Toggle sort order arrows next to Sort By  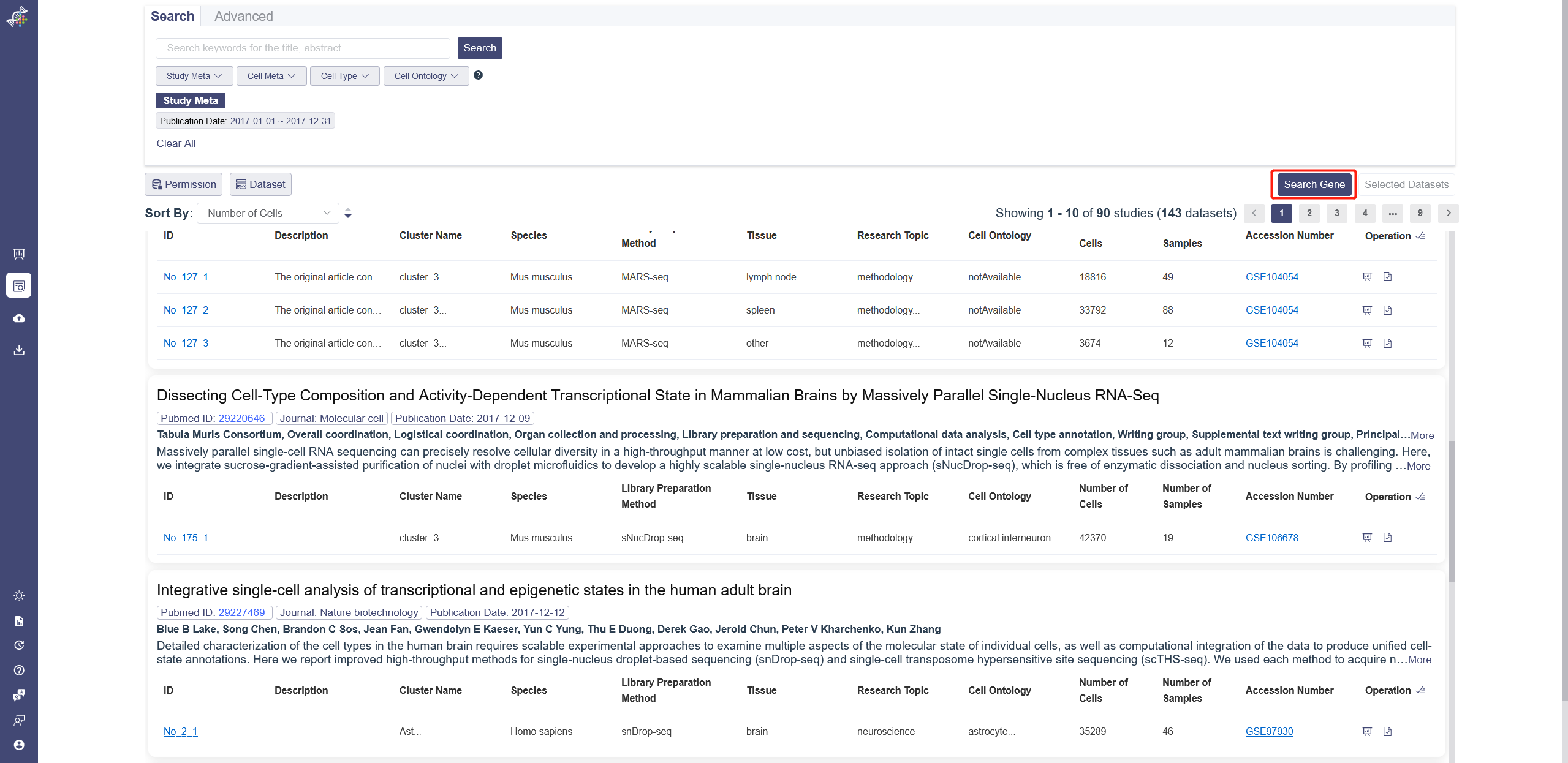pyautogui.click(x=348, y=213)
